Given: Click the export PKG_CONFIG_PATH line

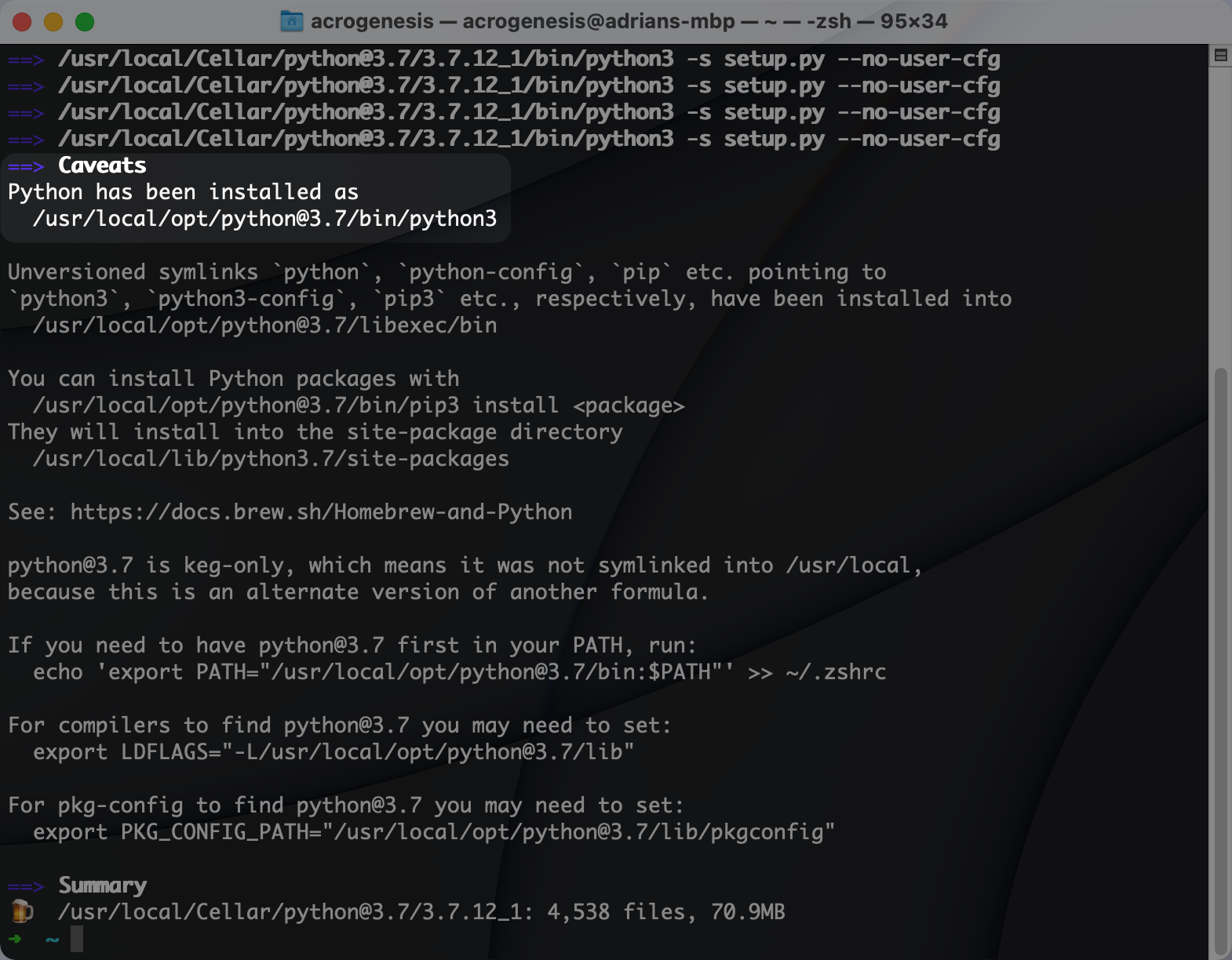Looking at the screenshot, I should click(434, 832).
